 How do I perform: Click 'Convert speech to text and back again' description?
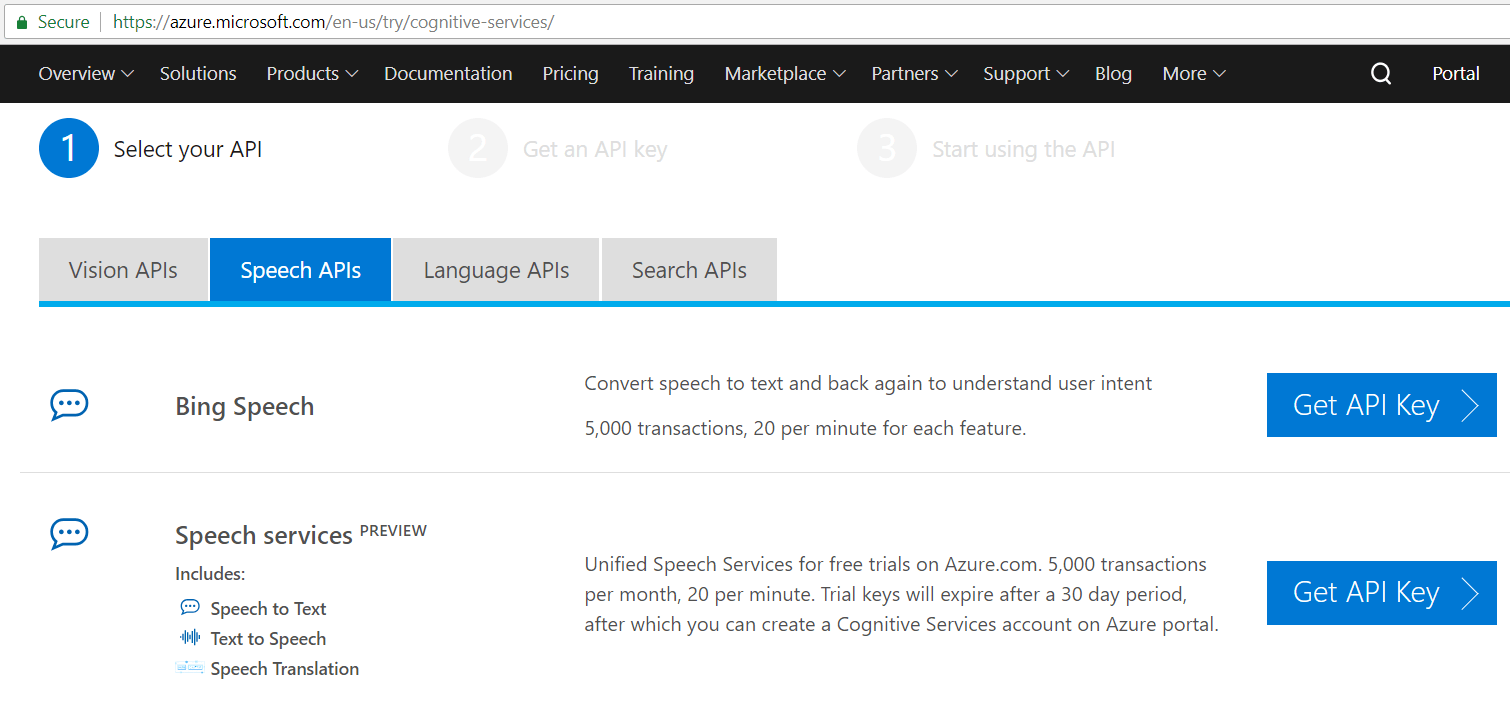868,383
